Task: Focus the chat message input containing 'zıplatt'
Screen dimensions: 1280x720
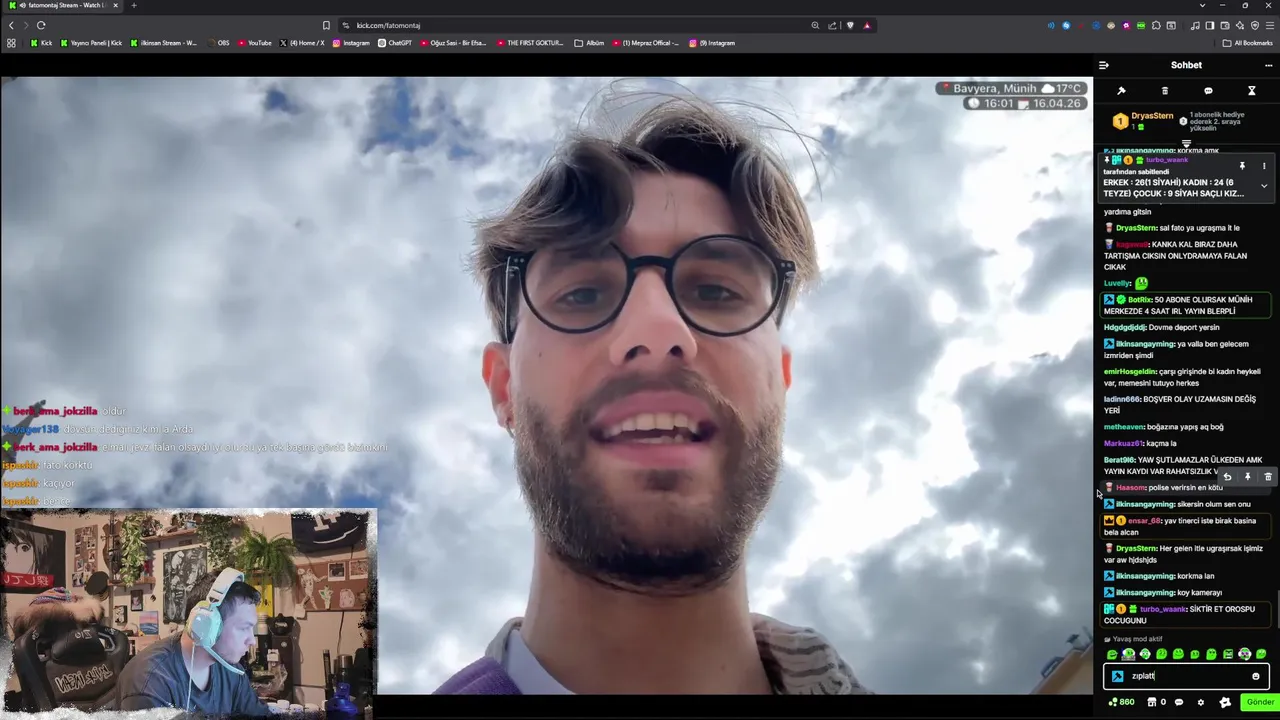Action: (1186, 676)
